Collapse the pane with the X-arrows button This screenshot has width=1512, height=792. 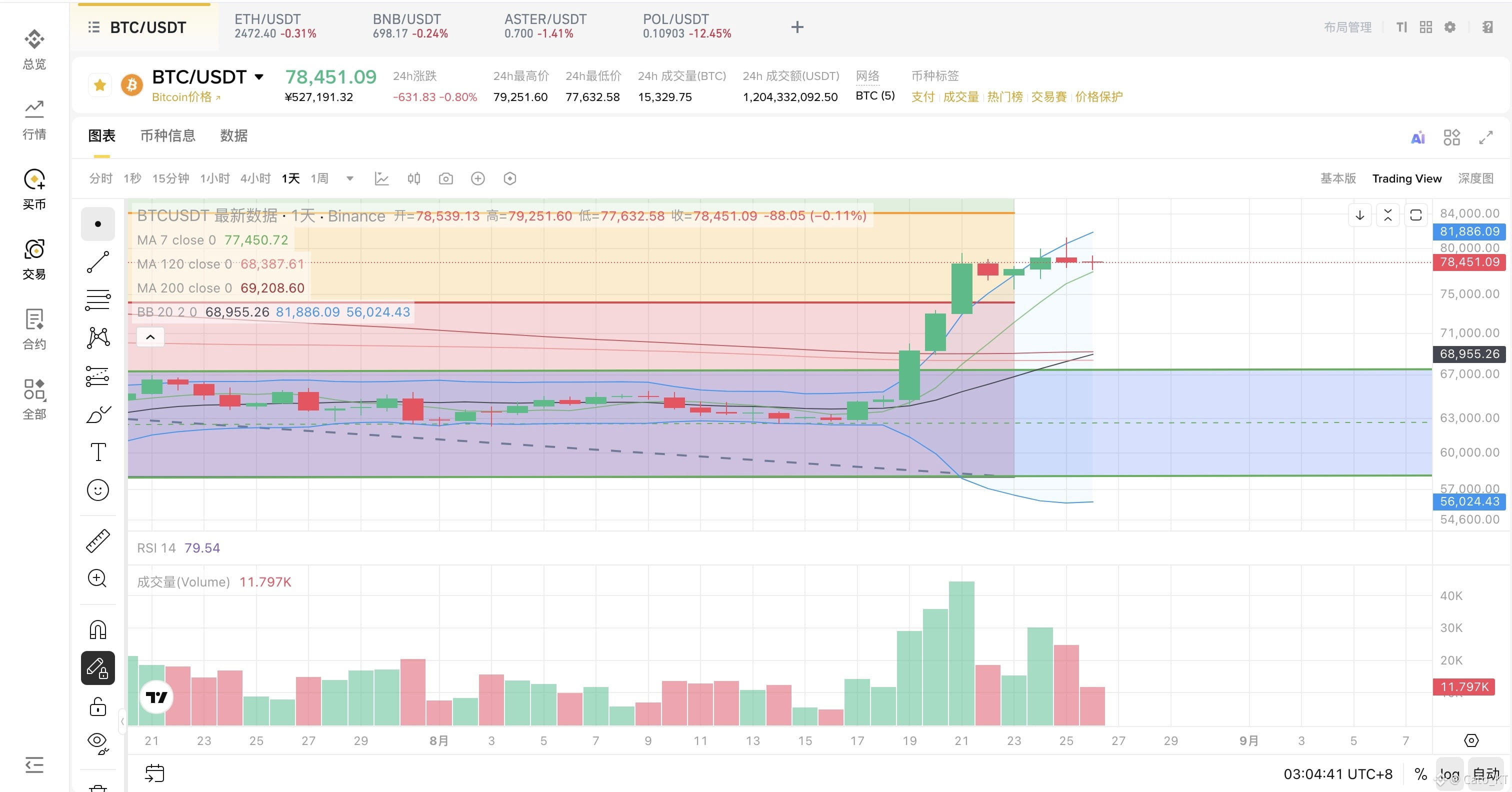coord(1387,215)
